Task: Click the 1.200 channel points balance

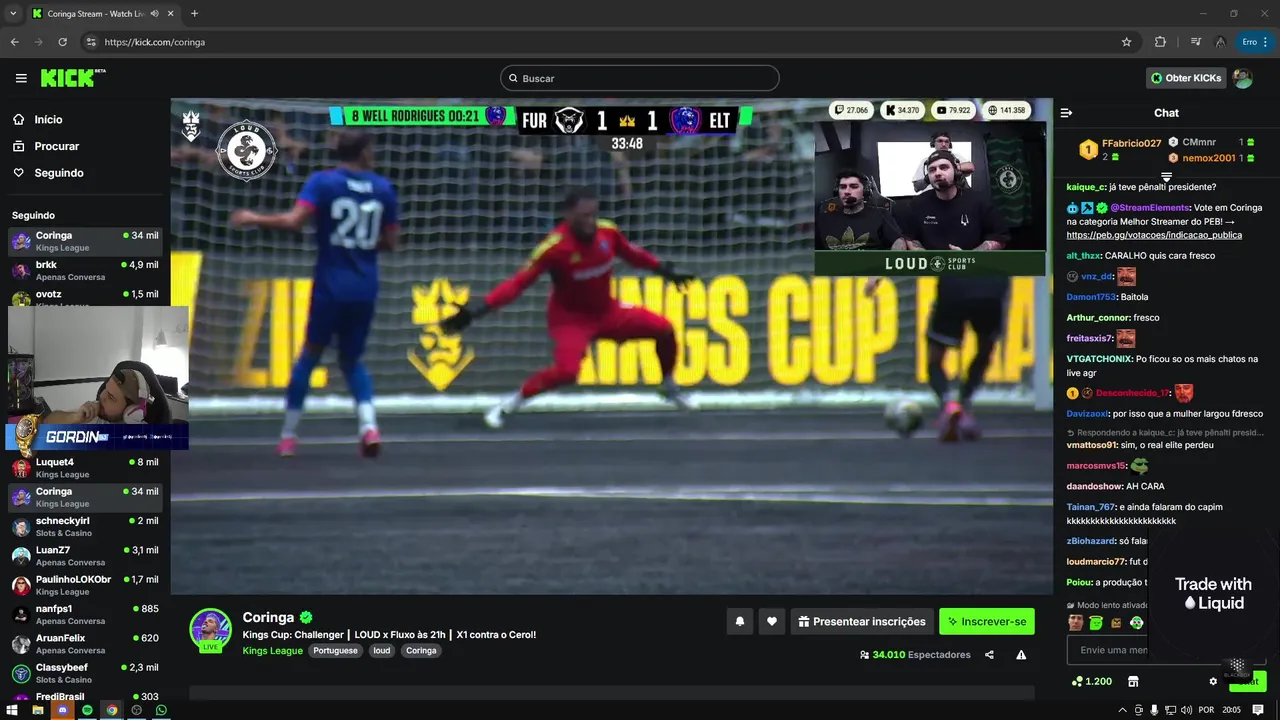Action: (x=1091, y=681)
